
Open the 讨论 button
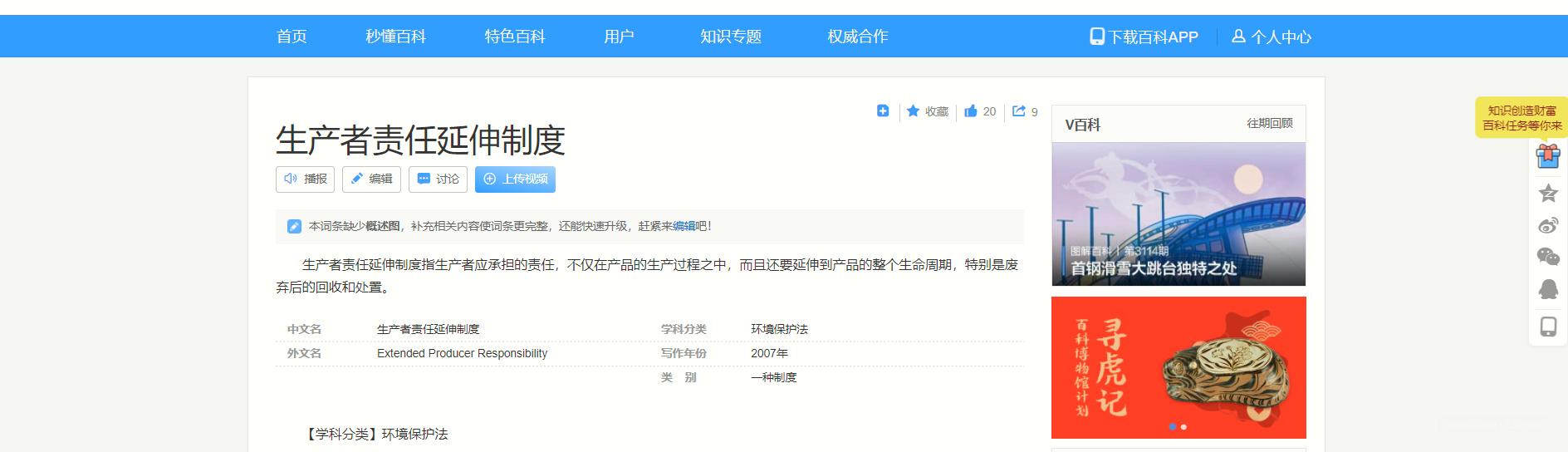[x=438, y=179]
